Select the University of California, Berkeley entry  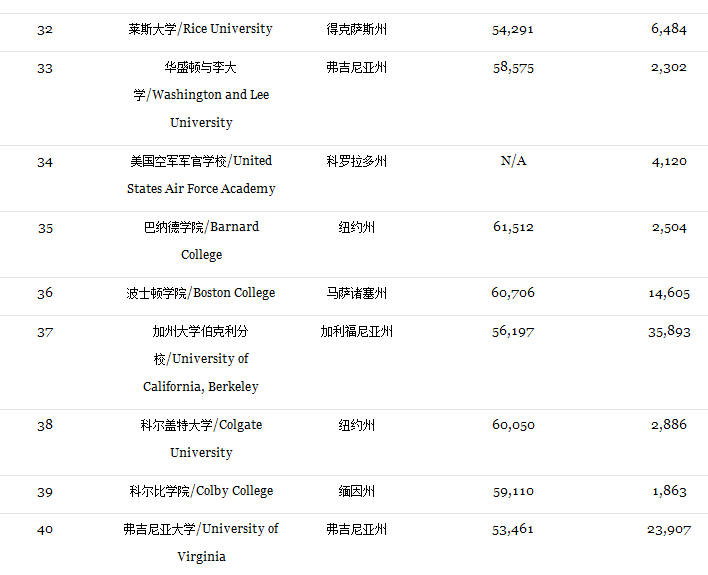point(200,358)
